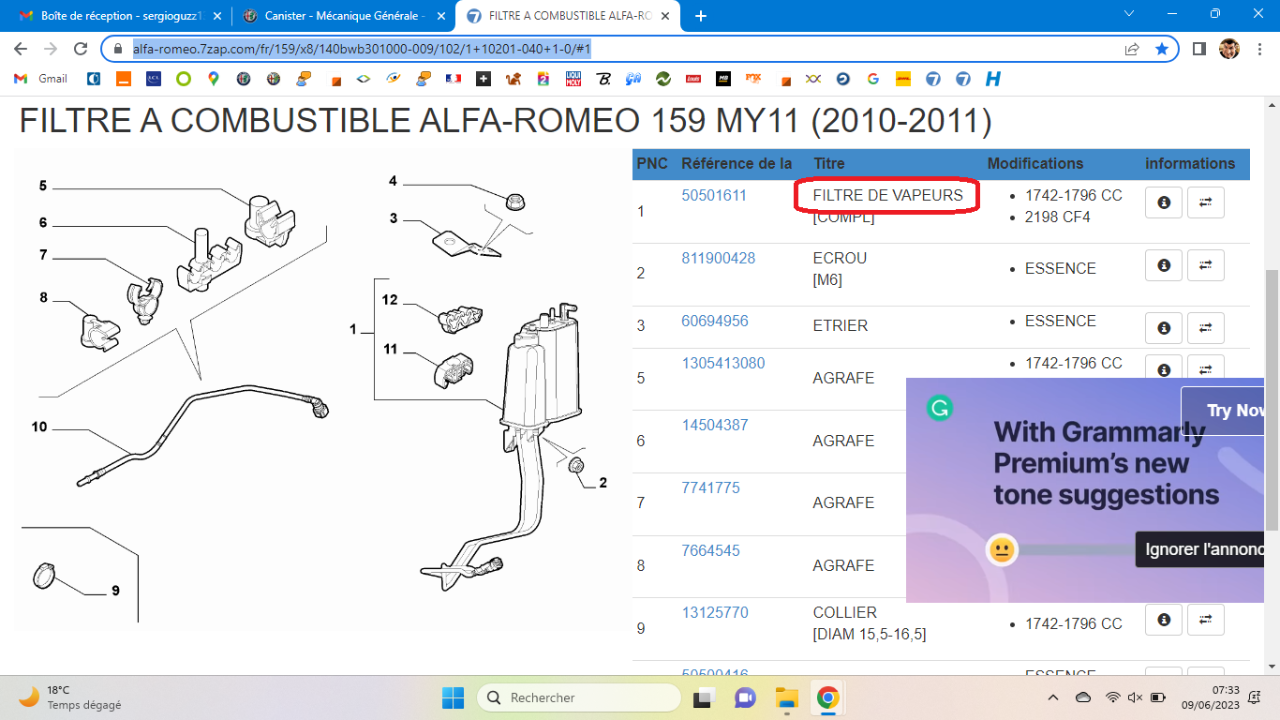This screenshot has width=1280, height=720.
Task: Select the FILTRE A COMBUSTIBLE ALFA-ROMEO tab
Action: tap(568, 16)
